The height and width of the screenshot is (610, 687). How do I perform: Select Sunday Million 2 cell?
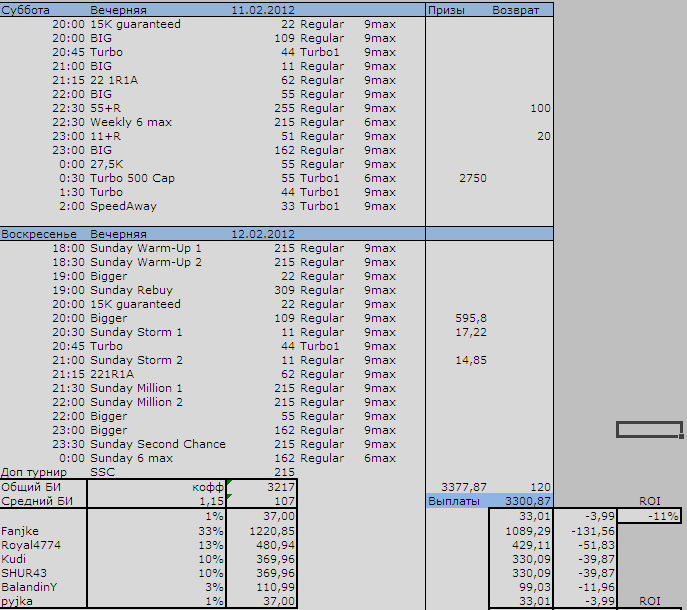[x=136, y=402]
